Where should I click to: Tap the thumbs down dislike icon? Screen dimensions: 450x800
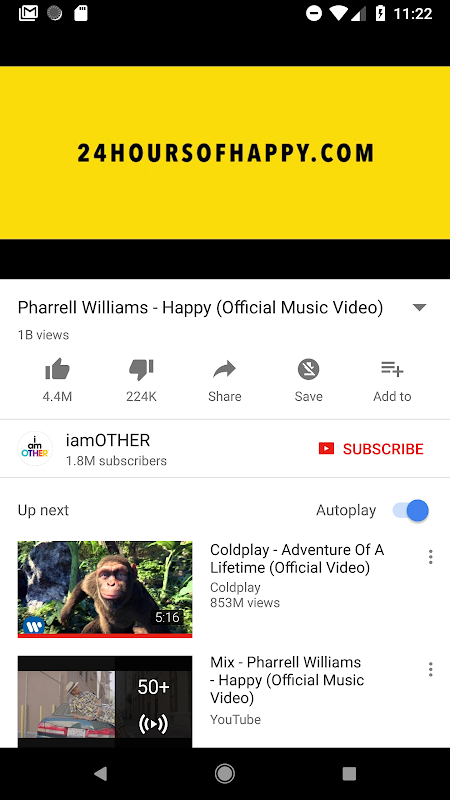(141, 369)
